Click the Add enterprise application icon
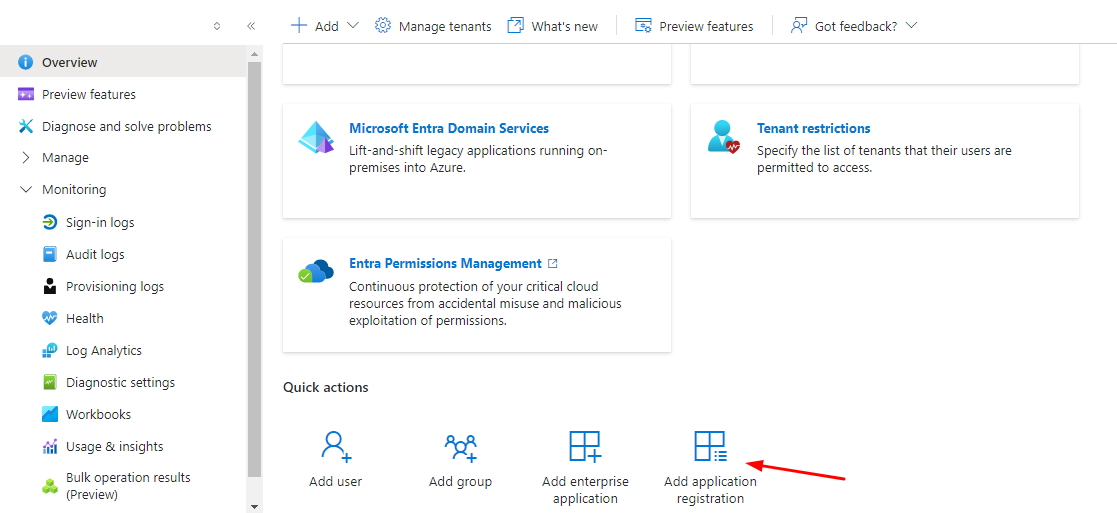The image size is (1117, 513). (585, 447)
